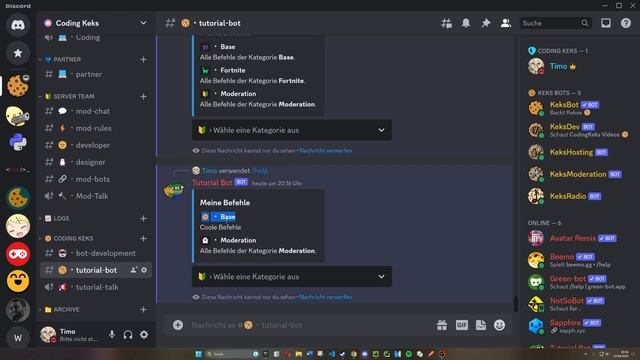Open Discord direct messages home icon
Image resolution: width=640 pixels, height=360 pixels.
pyautogui.click(x=18, y=25)
